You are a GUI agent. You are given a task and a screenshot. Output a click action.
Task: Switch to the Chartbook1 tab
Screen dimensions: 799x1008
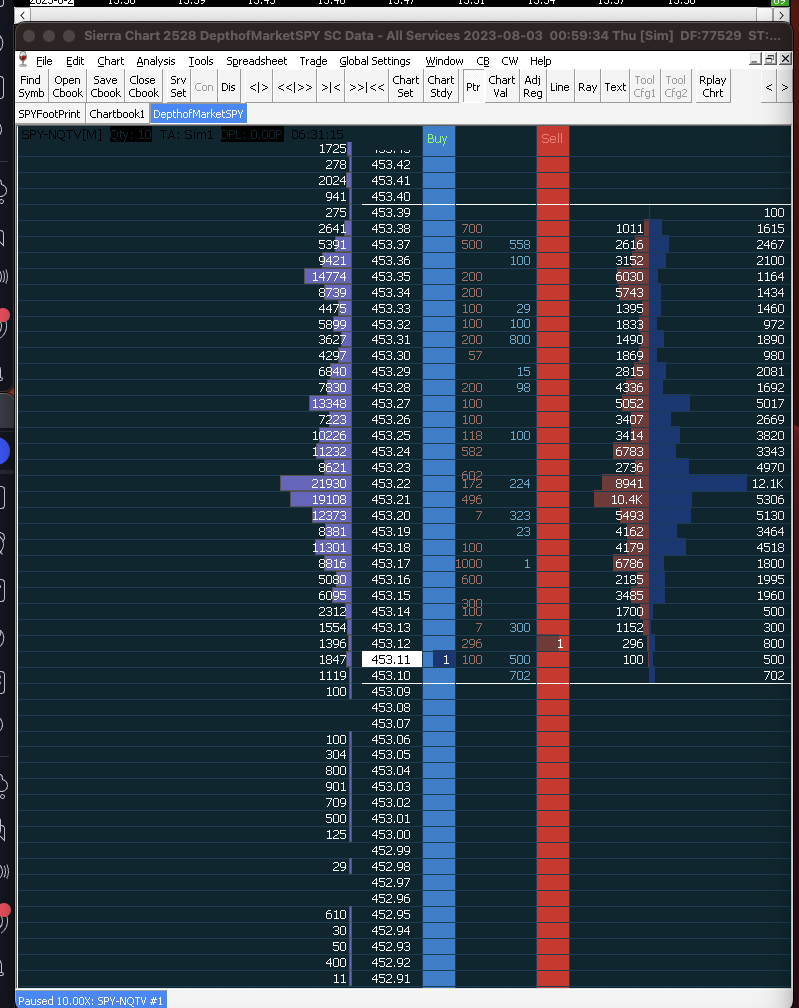tap(117, 114)
